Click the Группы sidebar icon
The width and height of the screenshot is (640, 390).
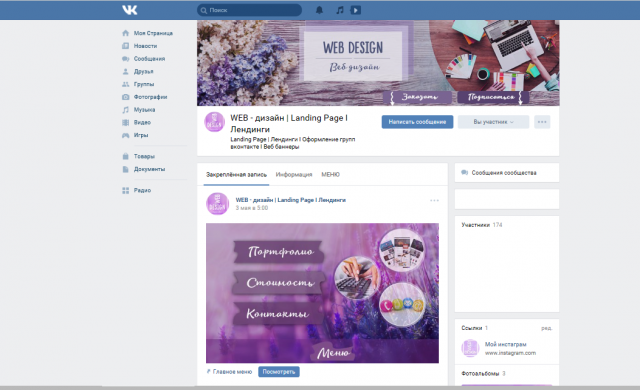tap(126, 84)
